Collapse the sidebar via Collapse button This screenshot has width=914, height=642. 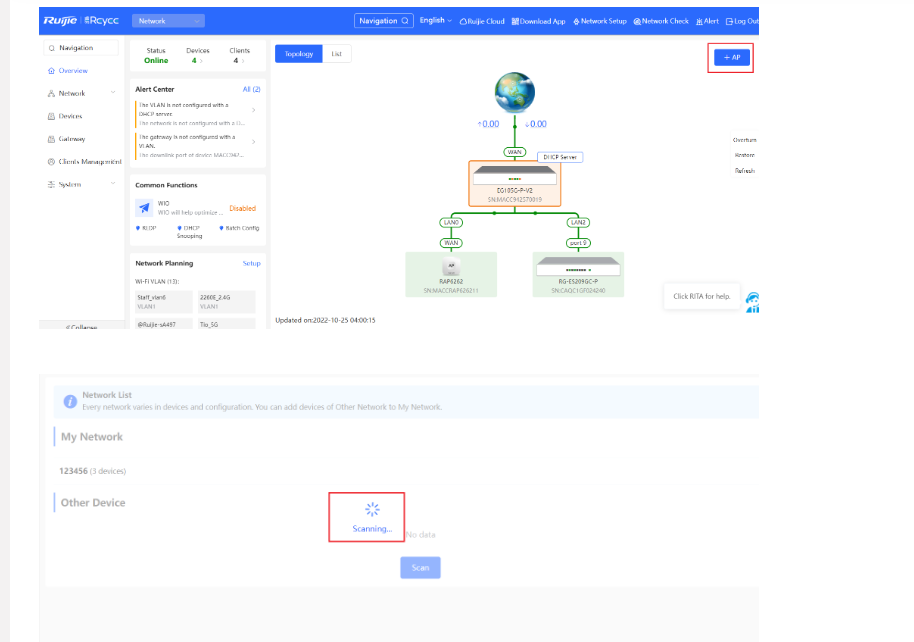[x=82, y=327]
